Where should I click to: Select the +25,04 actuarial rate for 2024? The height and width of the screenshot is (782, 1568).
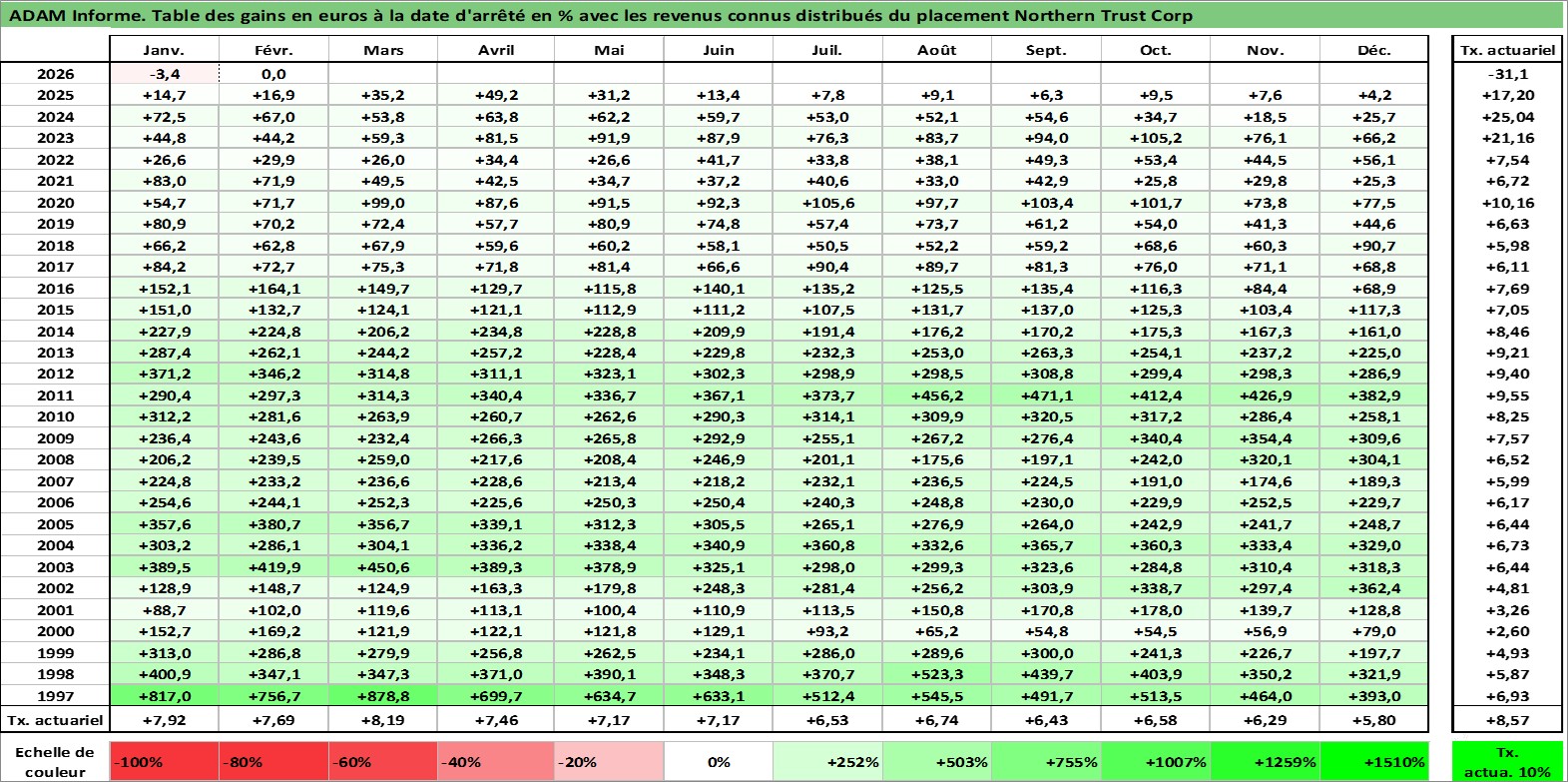pos(1507,117)
